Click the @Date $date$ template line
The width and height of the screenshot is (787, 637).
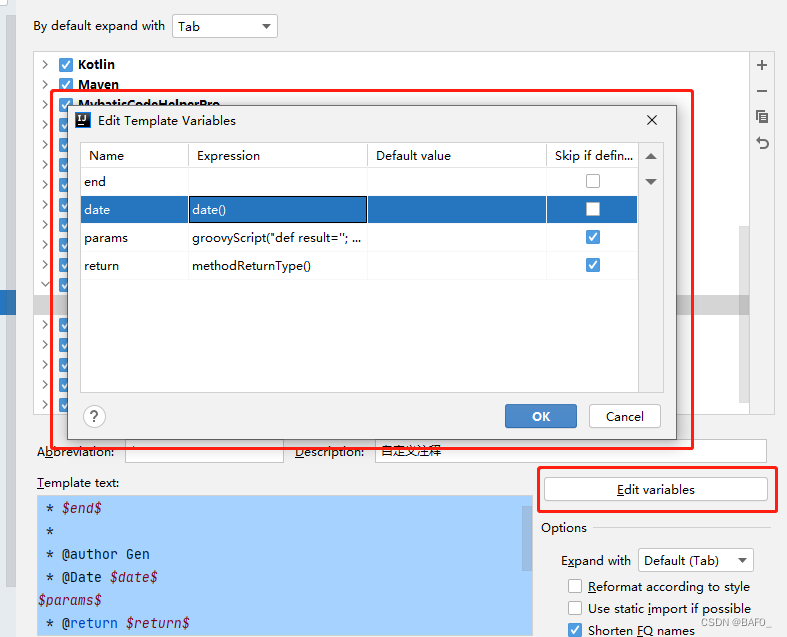[x=102, y=577]
